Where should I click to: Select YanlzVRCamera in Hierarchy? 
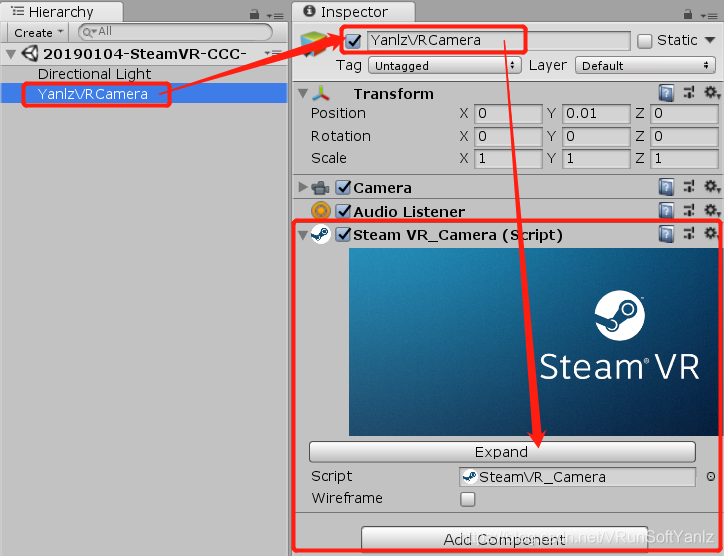click(x=93, y=94)
